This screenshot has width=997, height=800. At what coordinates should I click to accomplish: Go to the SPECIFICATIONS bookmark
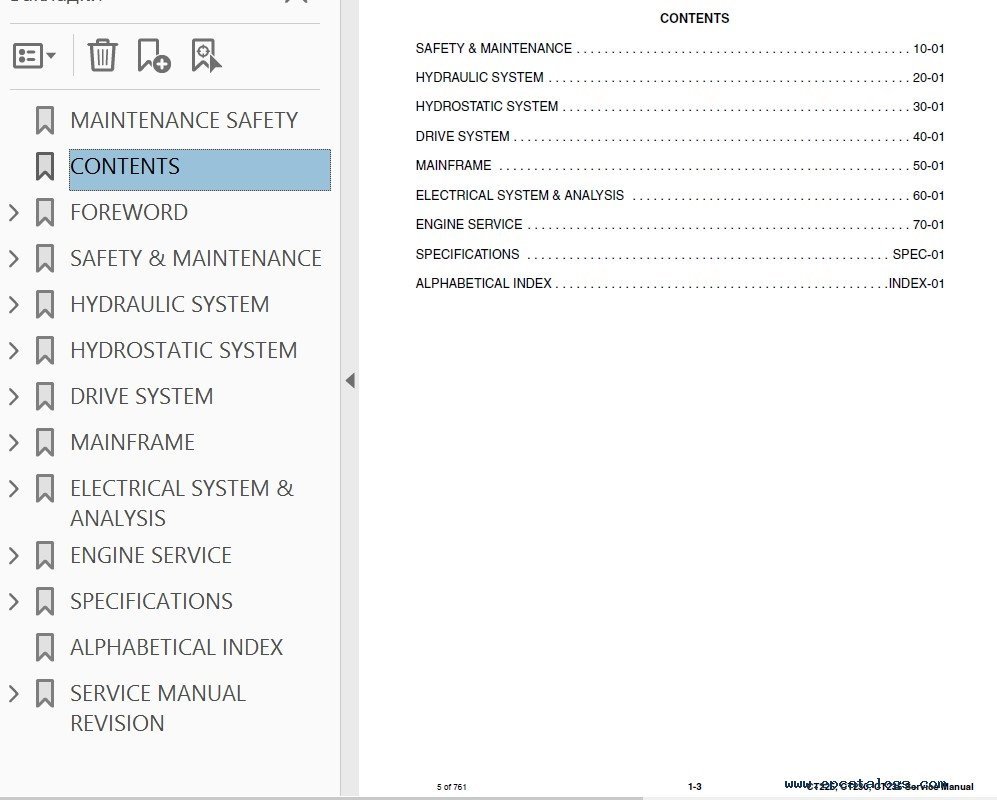click(x=151, y=602)
